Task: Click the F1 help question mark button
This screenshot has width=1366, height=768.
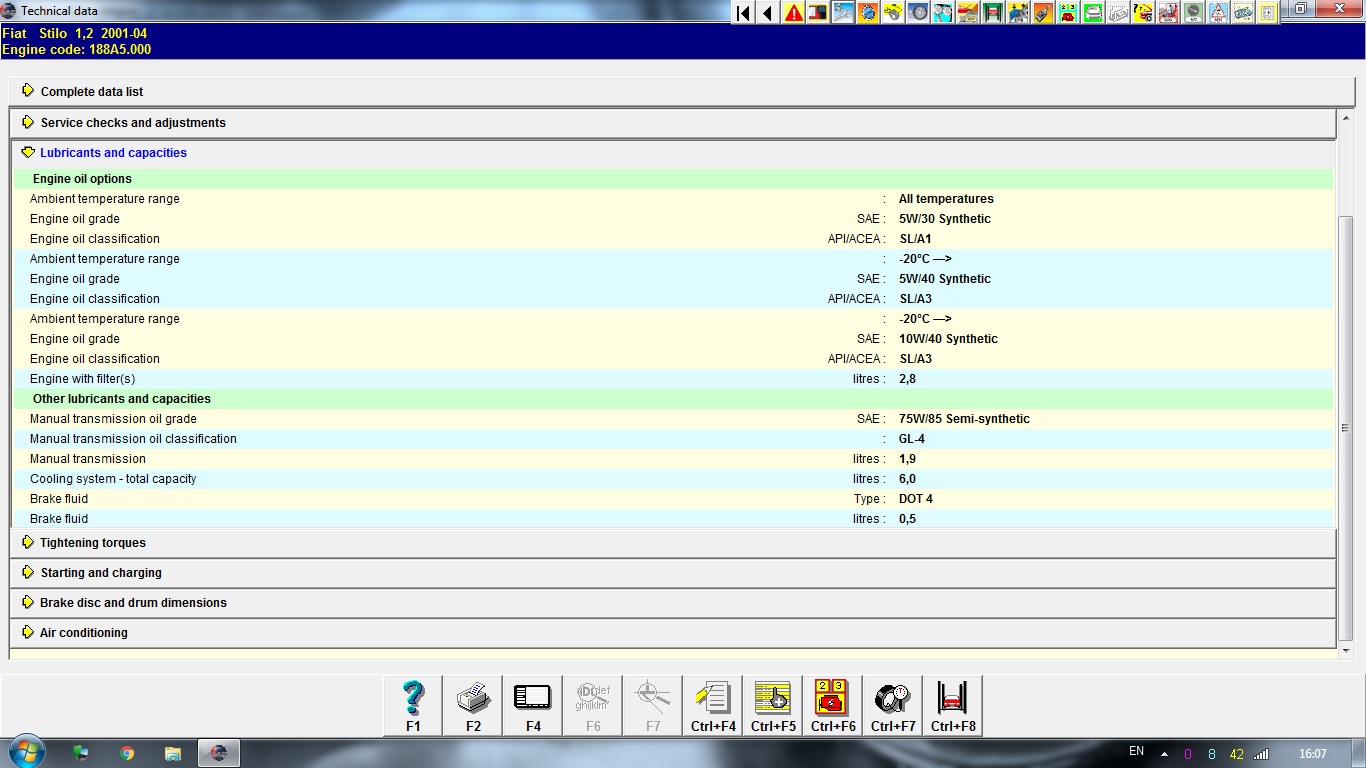Action: click(x=413, y=705)
